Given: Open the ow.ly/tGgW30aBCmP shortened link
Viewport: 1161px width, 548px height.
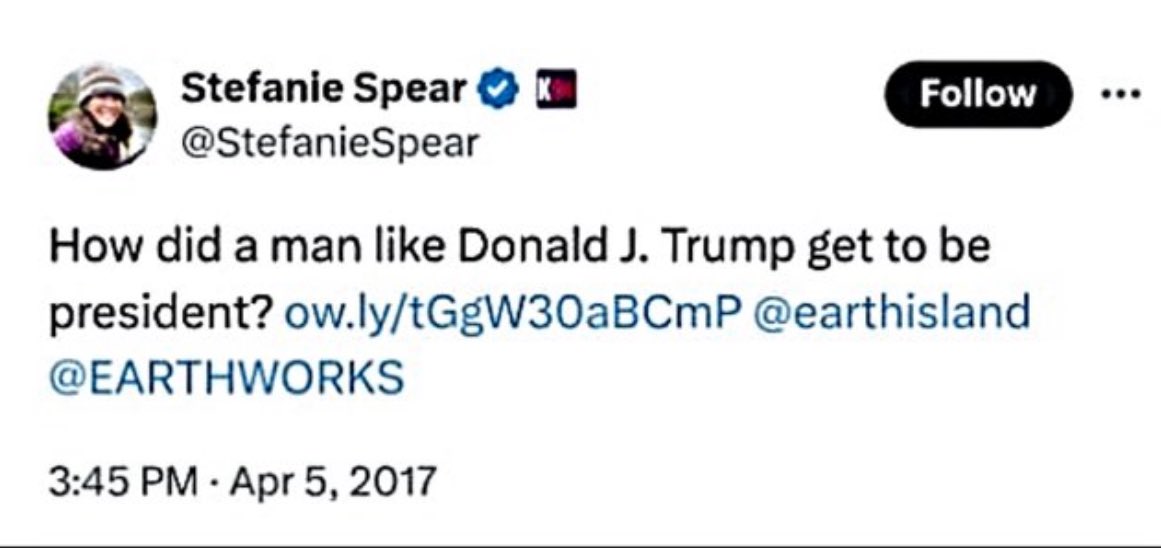Looking at the screenshot, I should (x=513, y=313).
